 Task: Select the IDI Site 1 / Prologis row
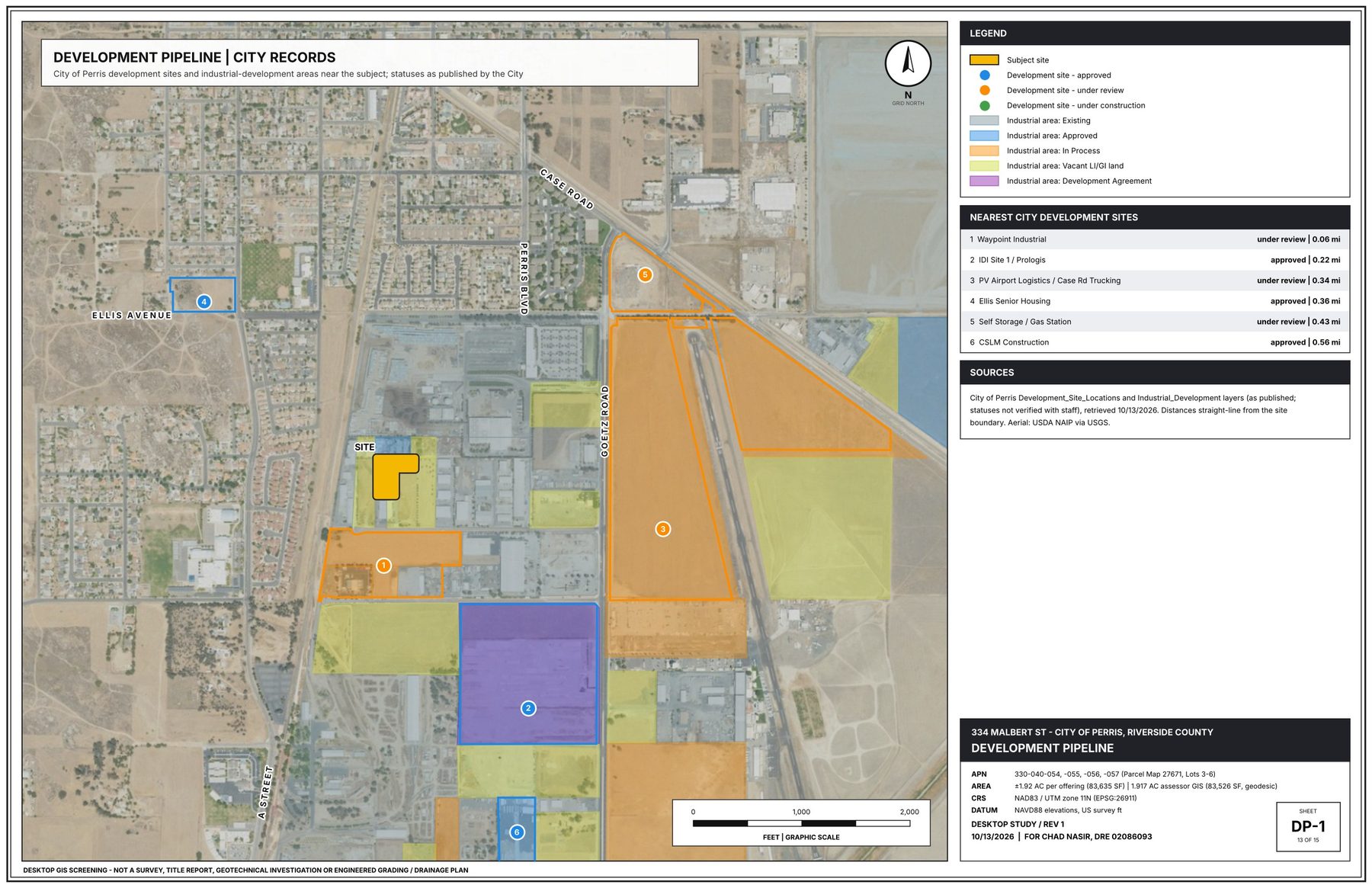coord(1155,260)
